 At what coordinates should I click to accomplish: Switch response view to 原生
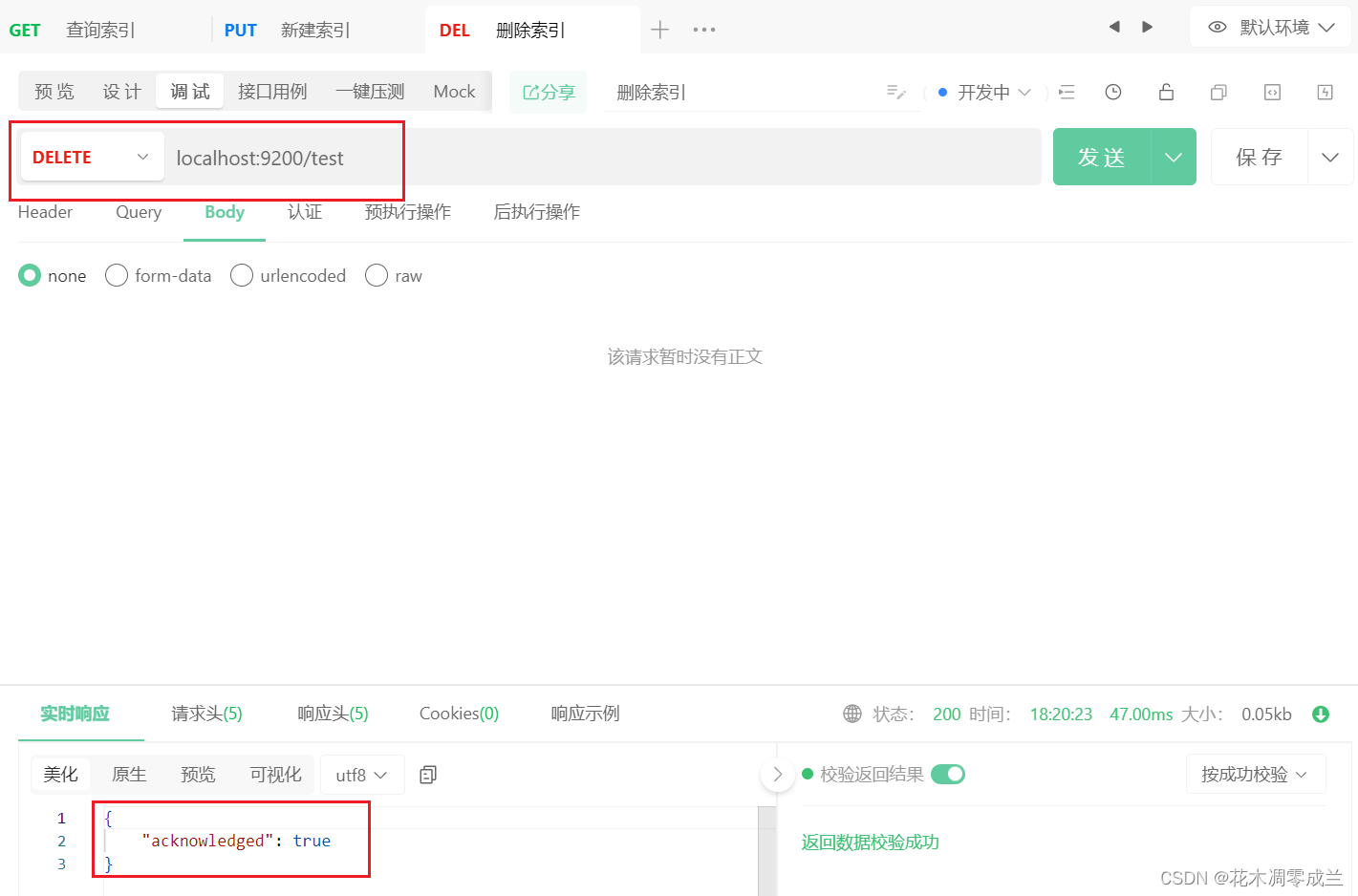pos(129,775)
